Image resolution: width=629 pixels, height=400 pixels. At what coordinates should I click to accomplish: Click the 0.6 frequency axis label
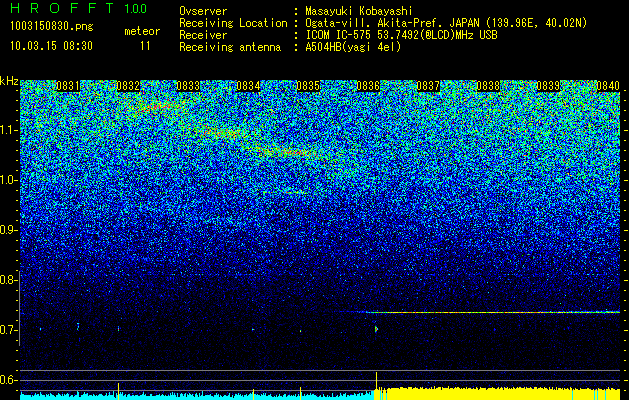pyautogui.click(x=8, y=380)
